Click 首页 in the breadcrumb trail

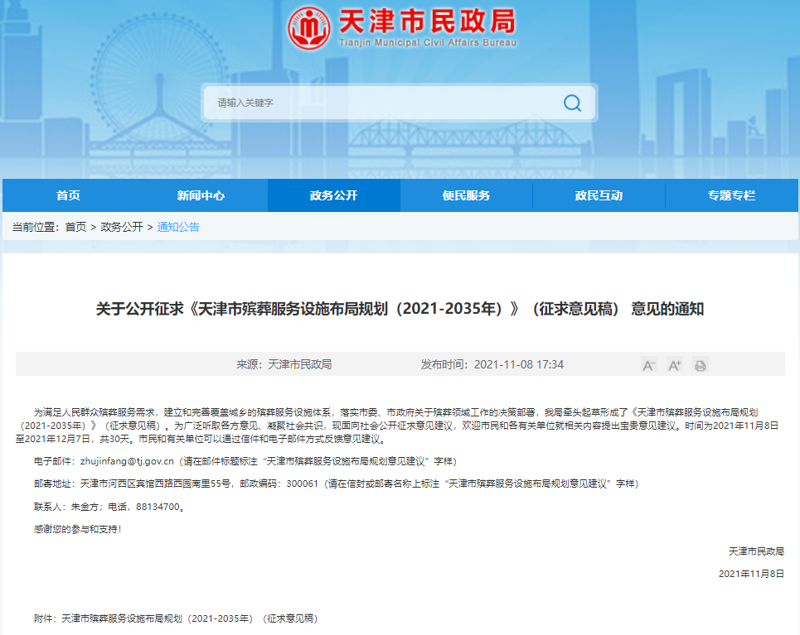(74, 225)
